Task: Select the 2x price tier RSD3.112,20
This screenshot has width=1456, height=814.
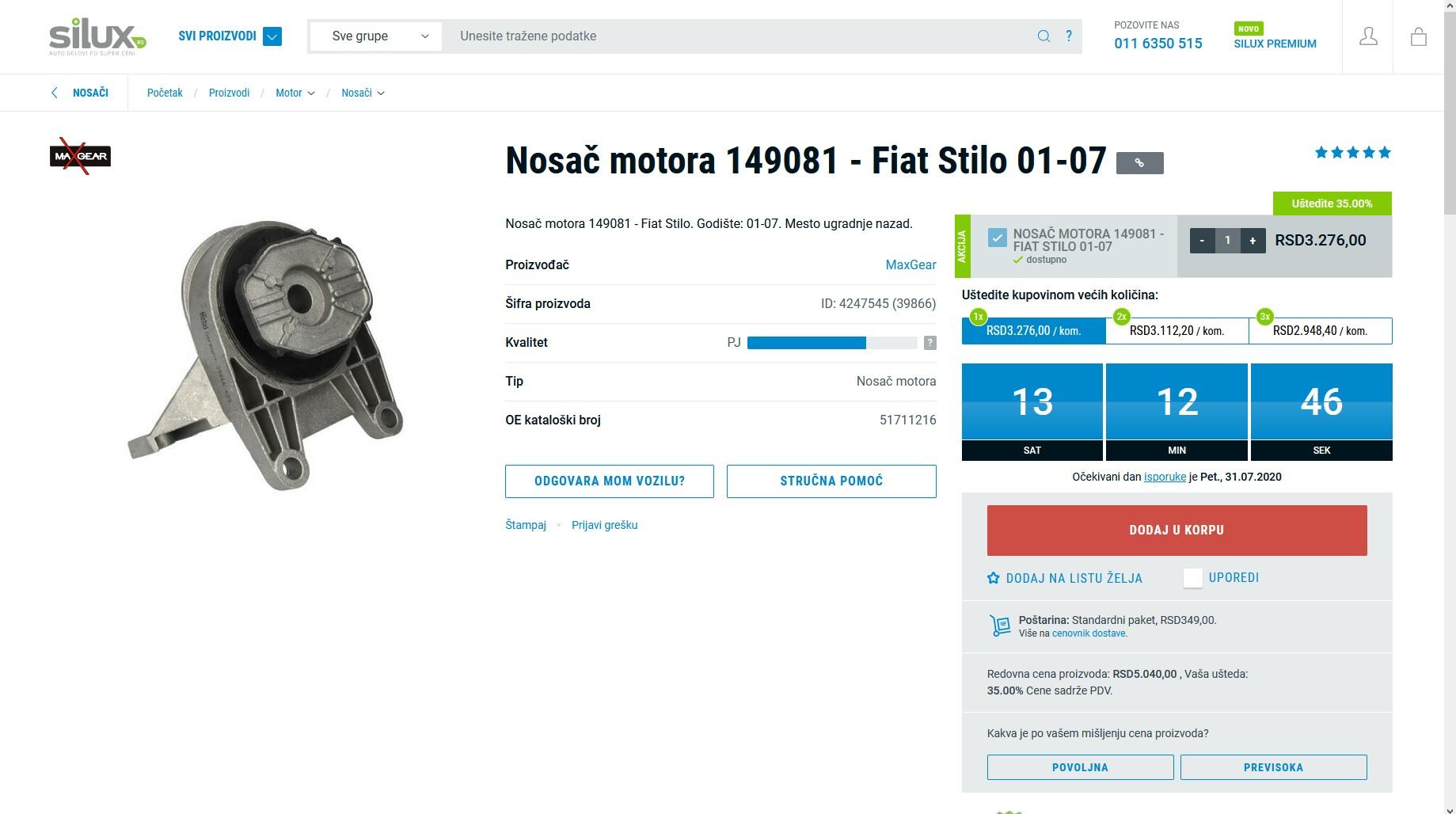Action: pos(1177,330)
